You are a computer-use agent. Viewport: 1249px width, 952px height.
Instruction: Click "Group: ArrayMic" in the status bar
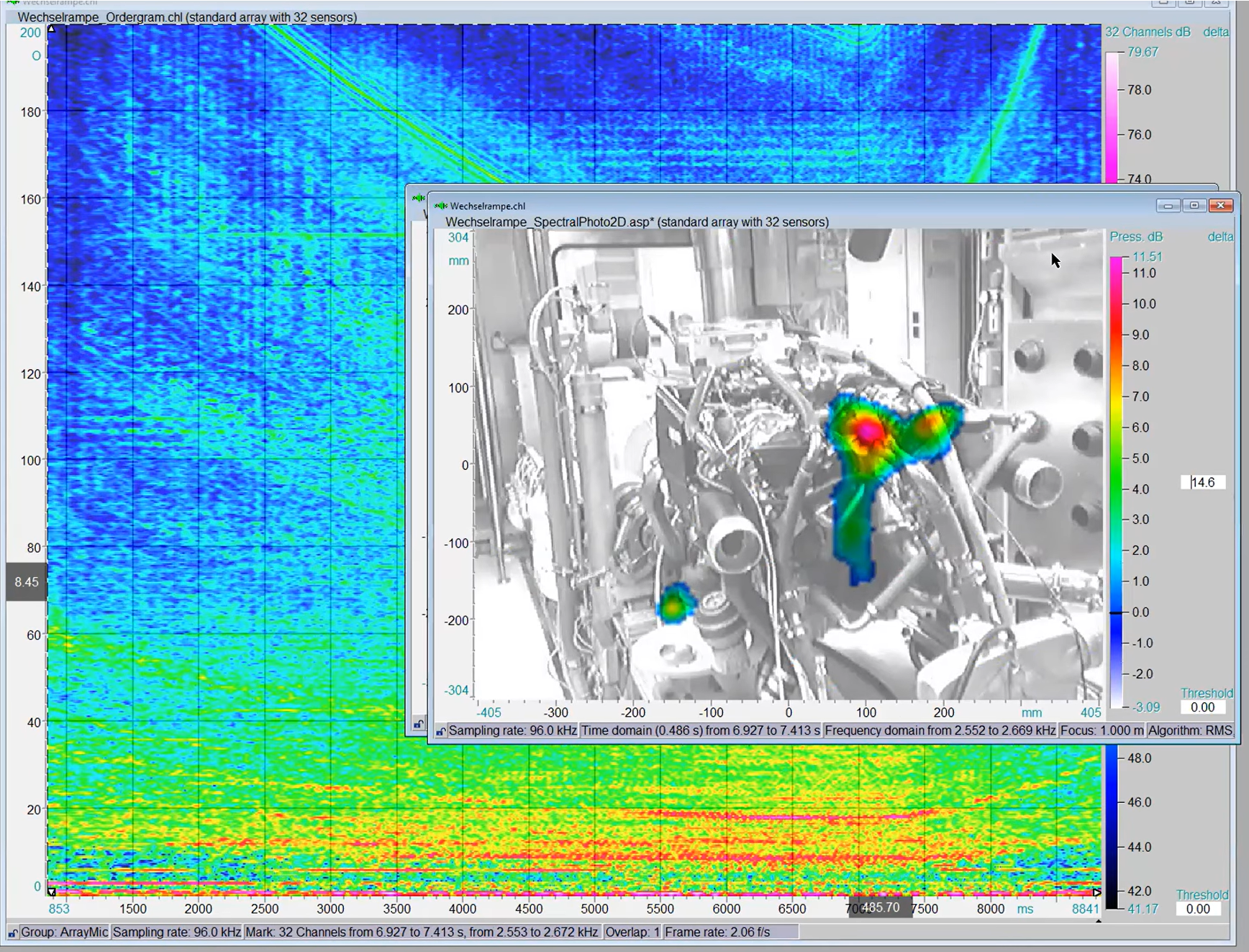coord(64,933)
